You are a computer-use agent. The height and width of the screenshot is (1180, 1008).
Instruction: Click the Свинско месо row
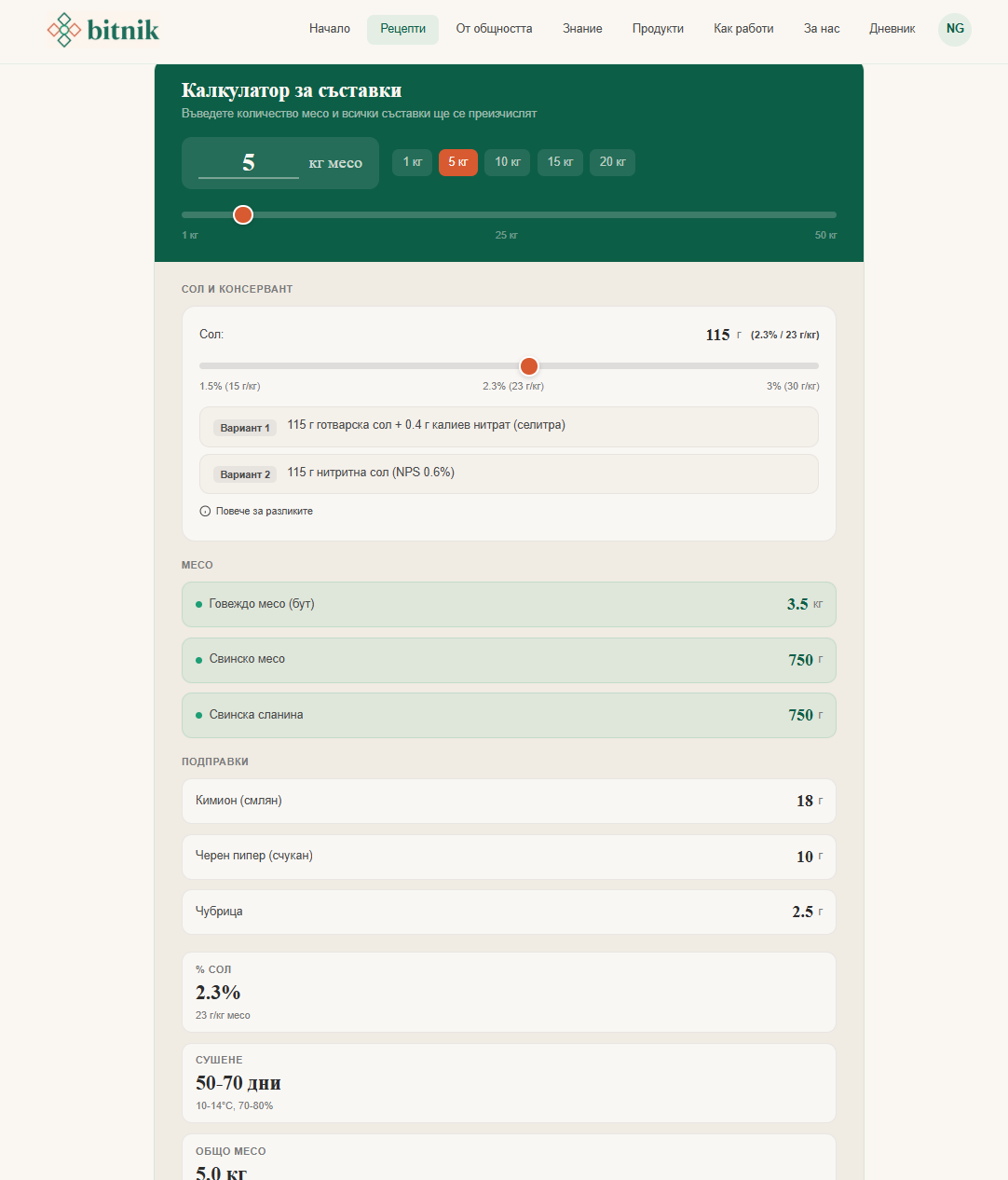pos(509,660)
